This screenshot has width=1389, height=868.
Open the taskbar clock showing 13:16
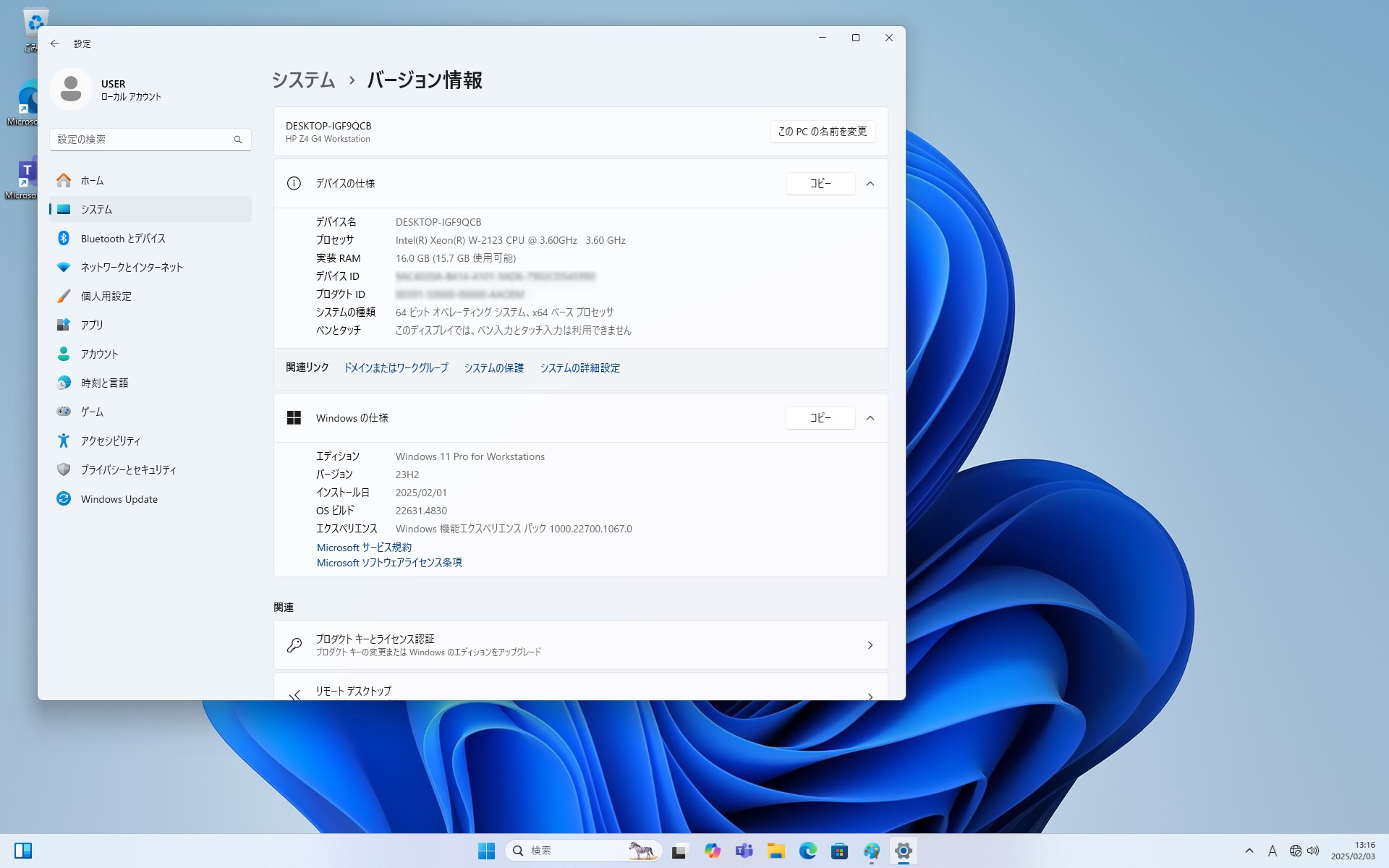point(1353,851)
